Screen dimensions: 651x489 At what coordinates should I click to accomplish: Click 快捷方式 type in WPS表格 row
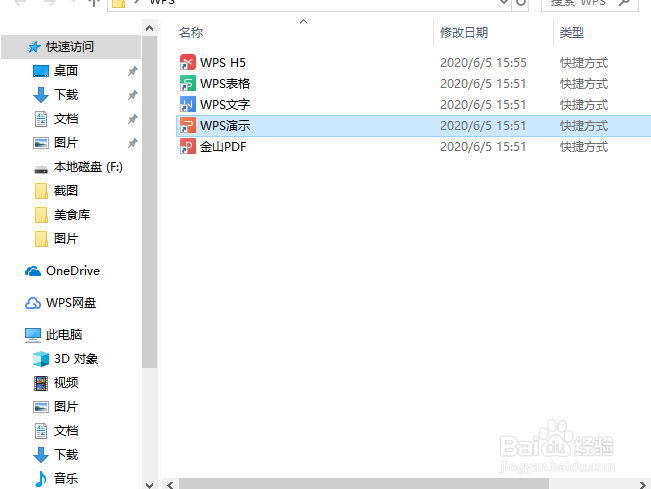[x=584, y=83]
